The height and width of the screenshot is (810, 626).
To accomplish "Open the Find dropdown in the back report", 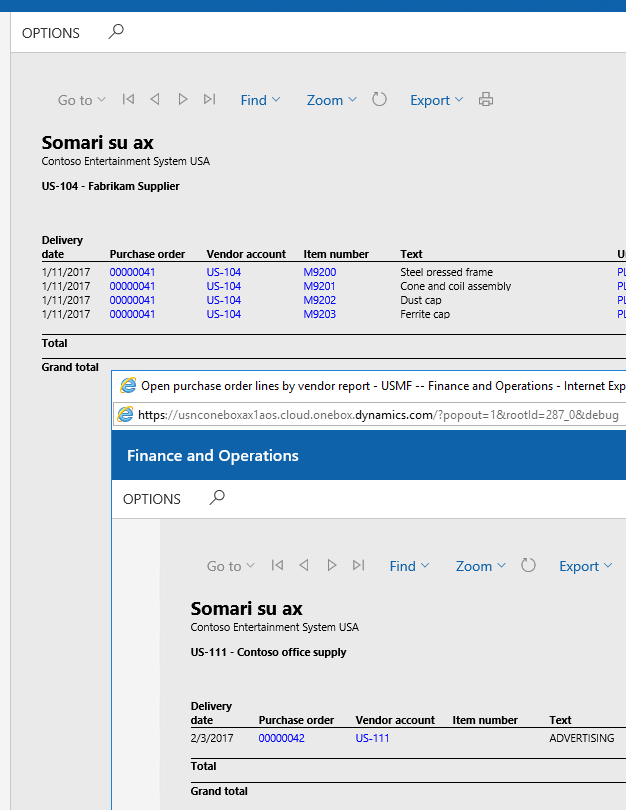I will (260, 100).
